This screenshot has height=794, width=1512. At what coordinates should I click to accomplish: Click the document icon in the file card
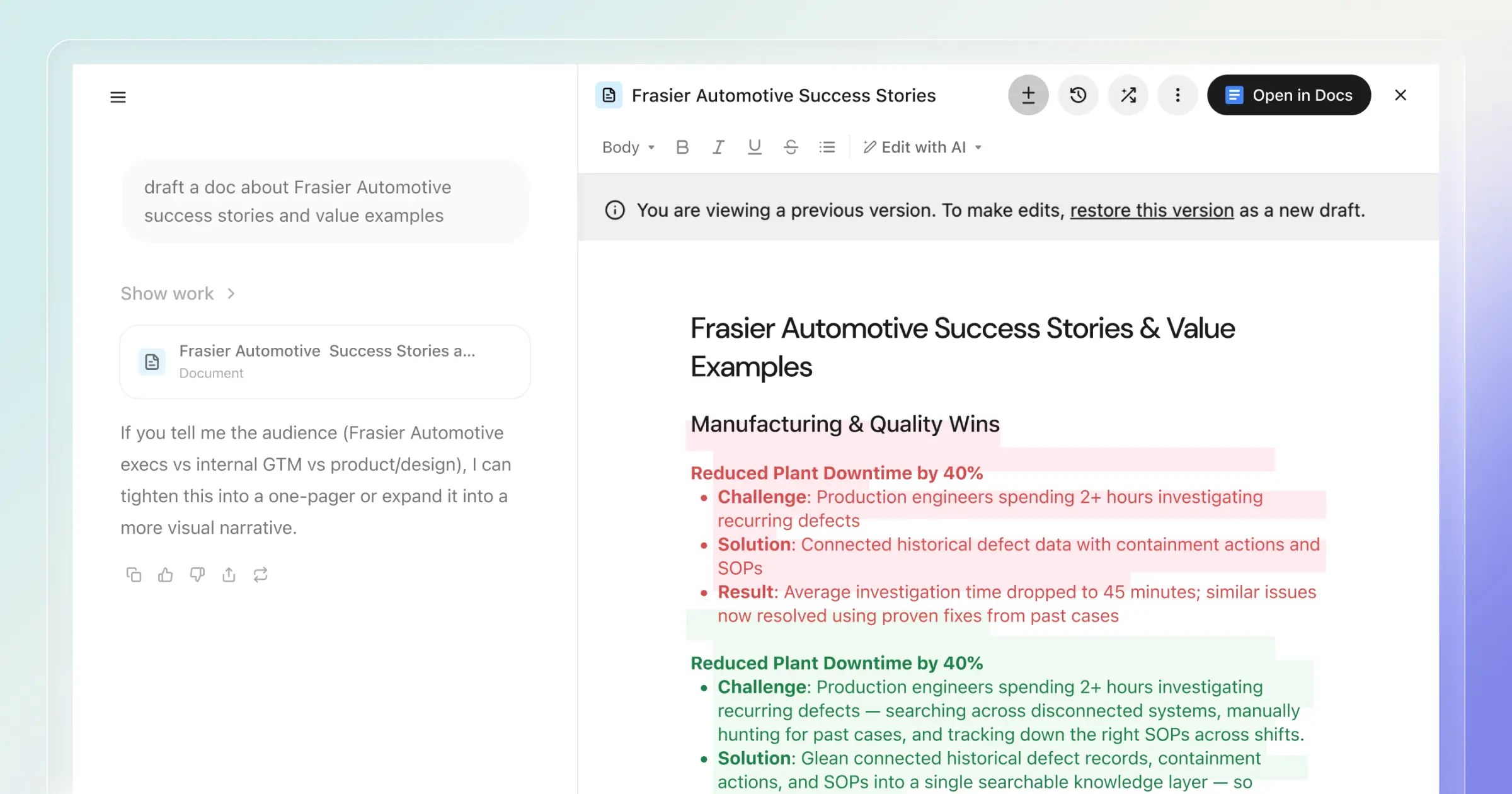coord(152,362)
